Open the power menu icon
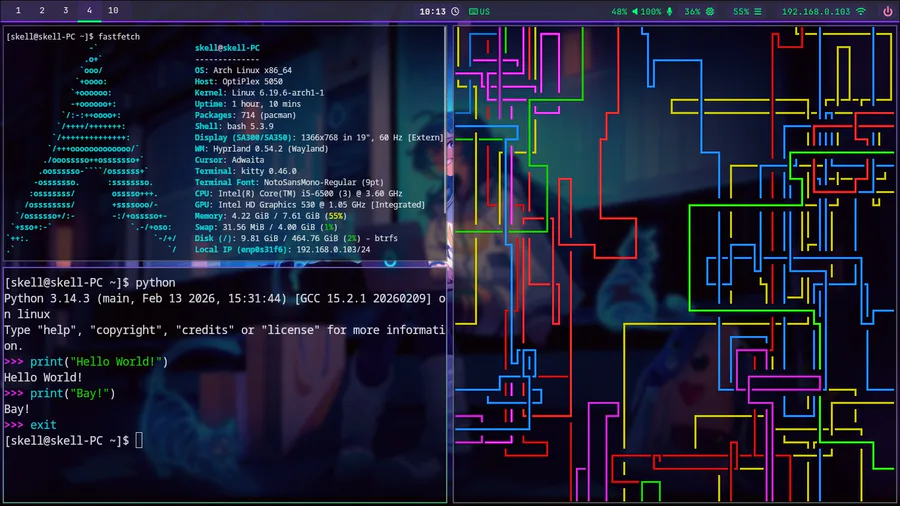 (887, 11)
